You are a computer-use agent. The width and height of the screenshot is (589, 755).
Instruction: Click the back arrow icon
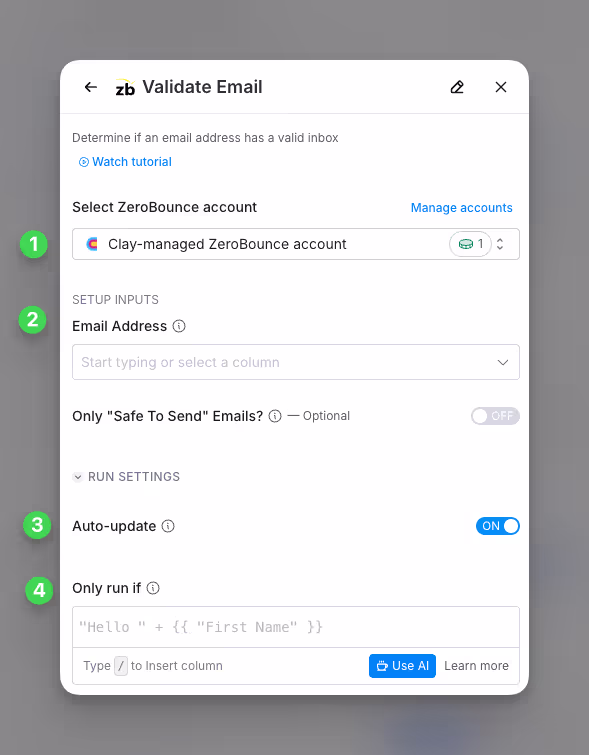tap(91, 87)
